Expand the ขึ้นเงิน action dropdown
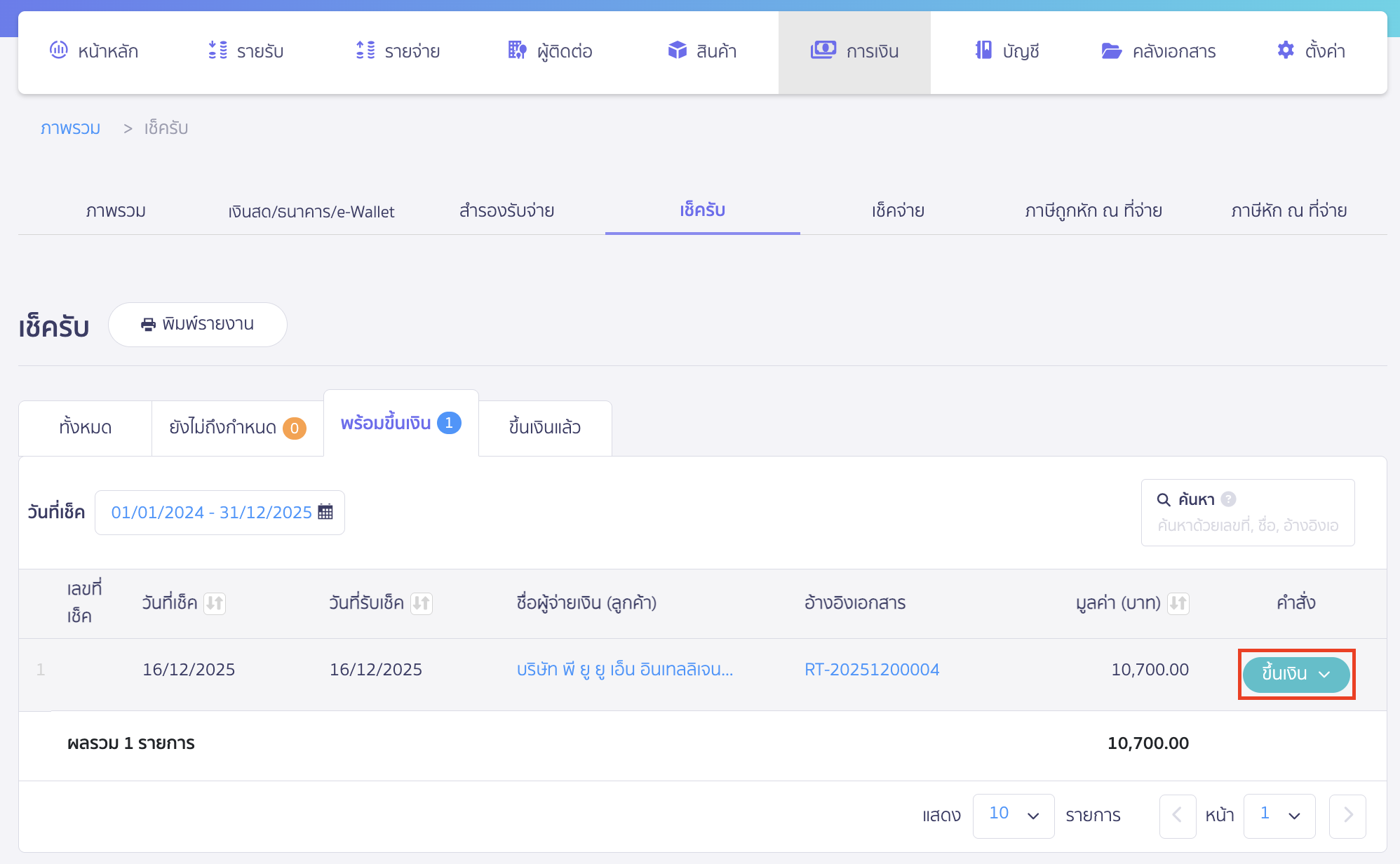 click(x=1324, y=673)
